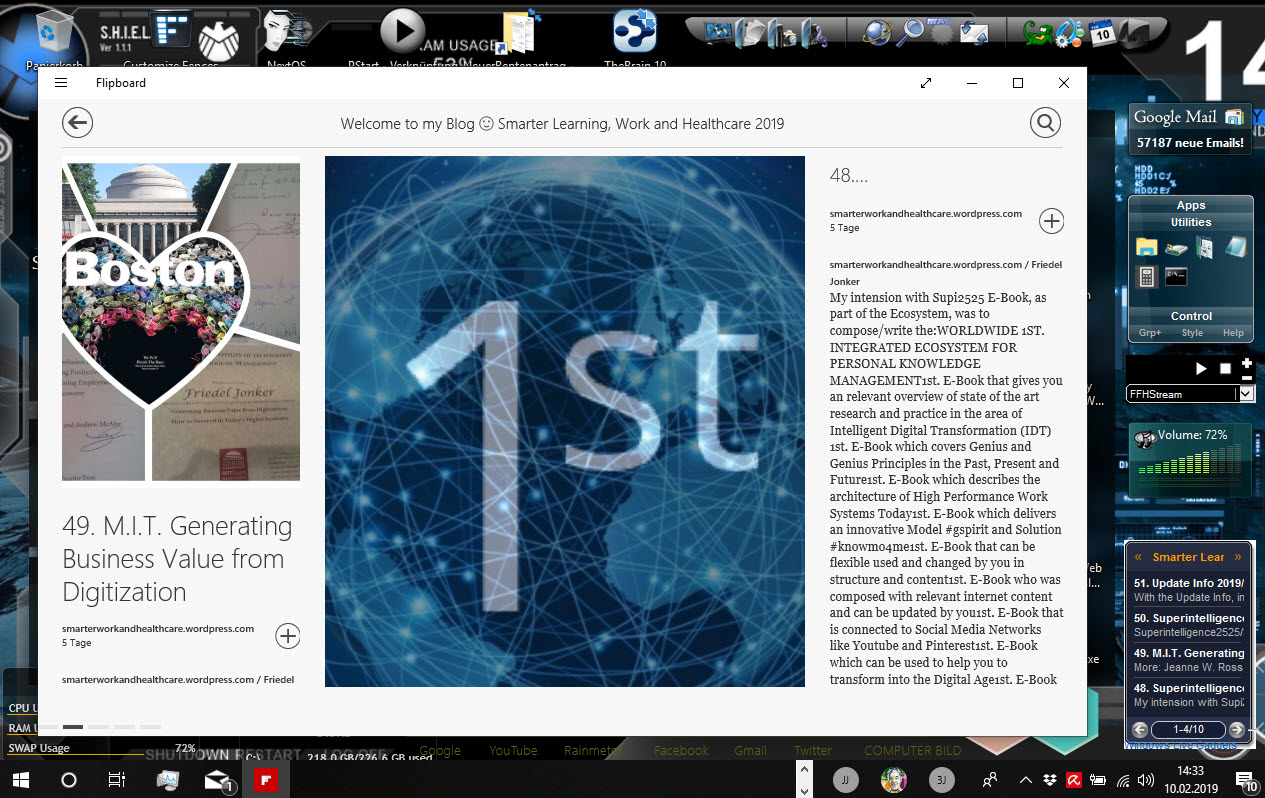
Task: Launch Command Prompt from Utilities gadget
Action: (1176, 276)
